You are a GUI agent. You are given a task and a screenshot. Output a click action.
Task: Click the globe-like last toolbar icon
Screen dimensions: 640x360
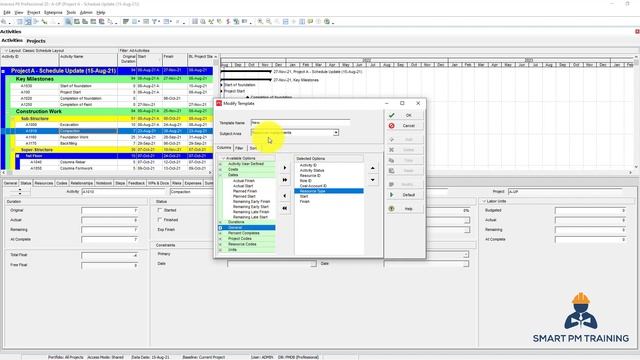coord(327,22)
